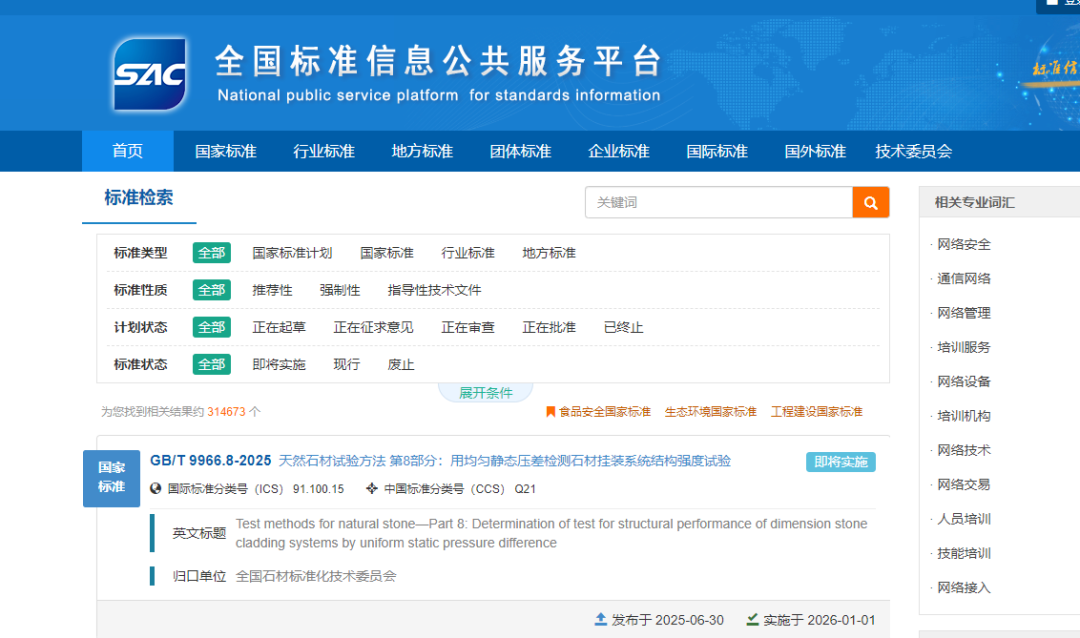
Task: Open 网络交易 in related vocabulary list
Action: (964, 485)
